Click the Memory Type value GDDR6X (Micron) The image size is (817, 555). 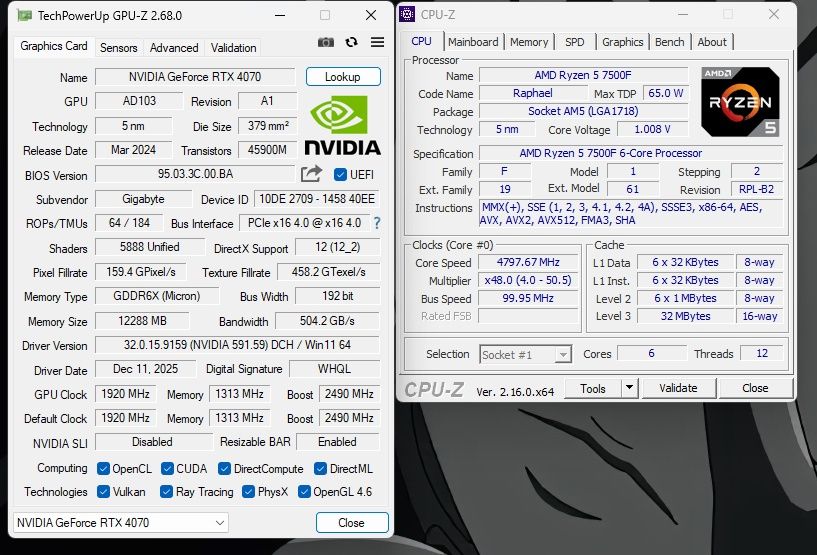coord(157,296)
